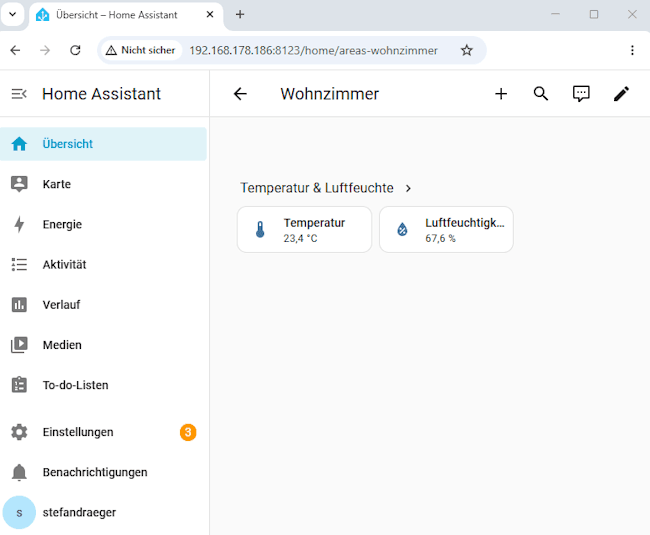
Task: Click the plus icon in Wohnzimmer header
Action: point(501,94)
